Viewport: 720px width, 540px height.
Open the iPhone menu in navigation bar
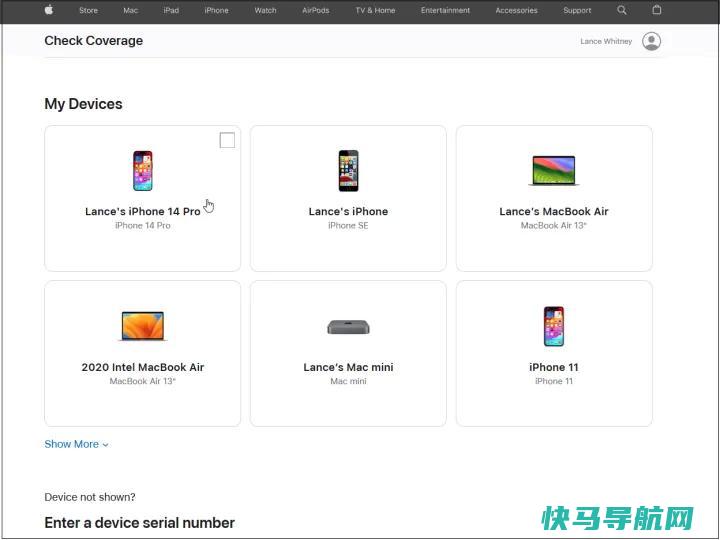coord(216,10)
